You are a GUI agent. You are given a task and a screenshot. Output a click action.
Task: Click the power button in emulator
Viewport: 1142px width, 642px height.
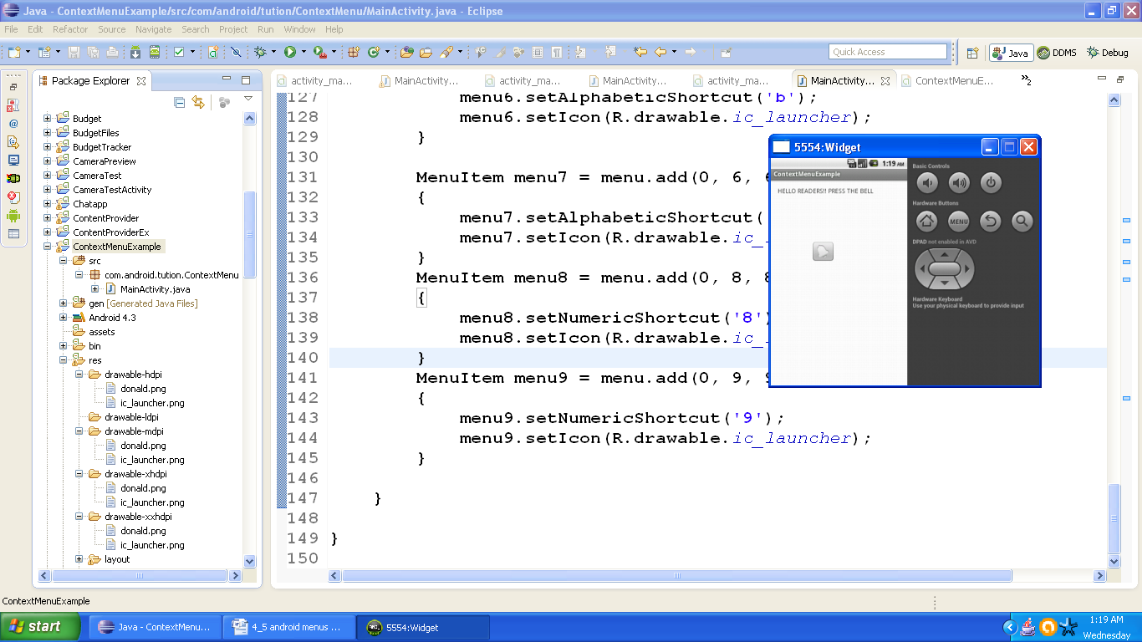click(x=991, y=183)
